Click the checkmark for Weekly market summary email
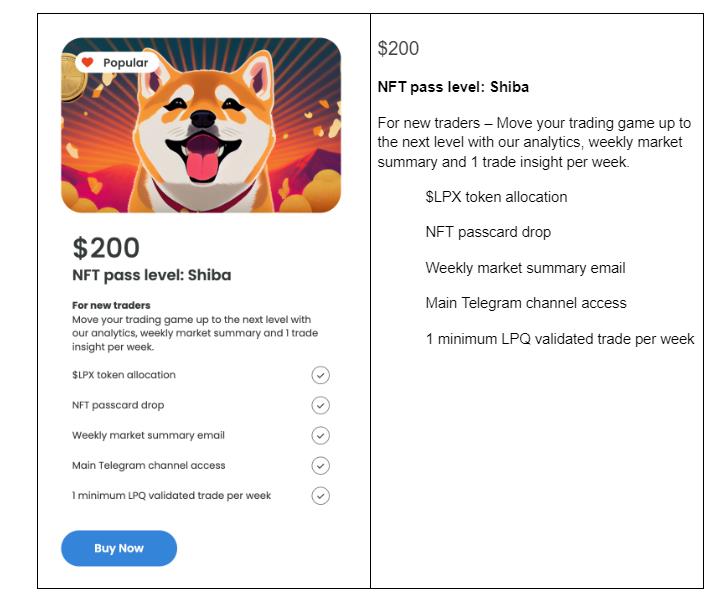 click(320, 435)
